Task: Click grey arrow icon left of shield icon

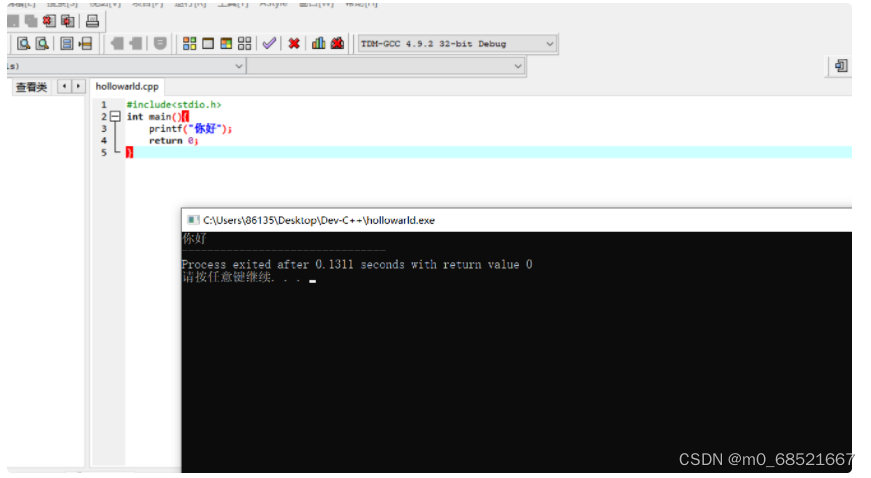Action: (136, 43)
